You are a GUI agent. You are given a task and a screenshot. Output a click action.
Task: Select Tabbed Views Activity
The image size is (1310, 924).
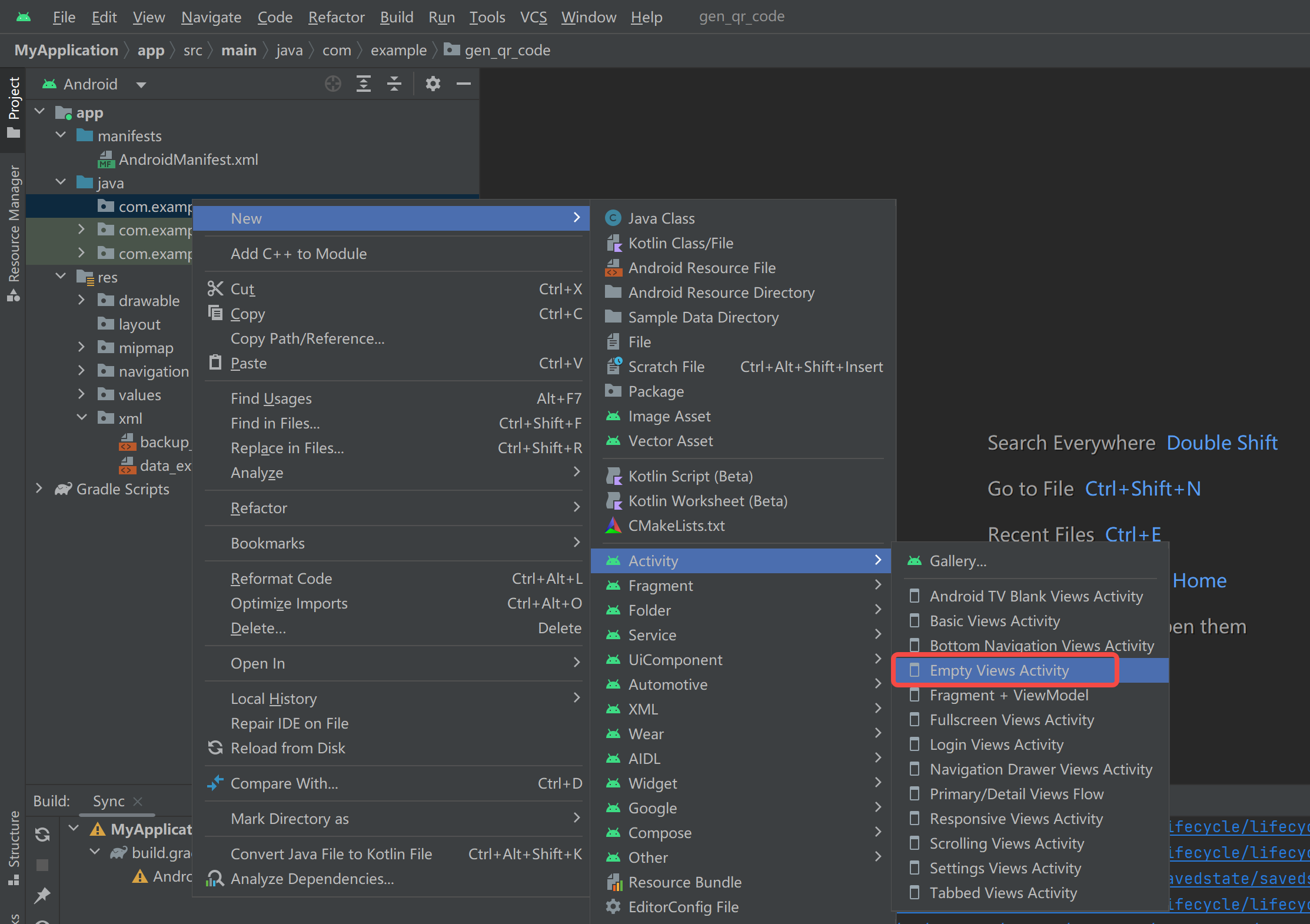[1030, 893]
